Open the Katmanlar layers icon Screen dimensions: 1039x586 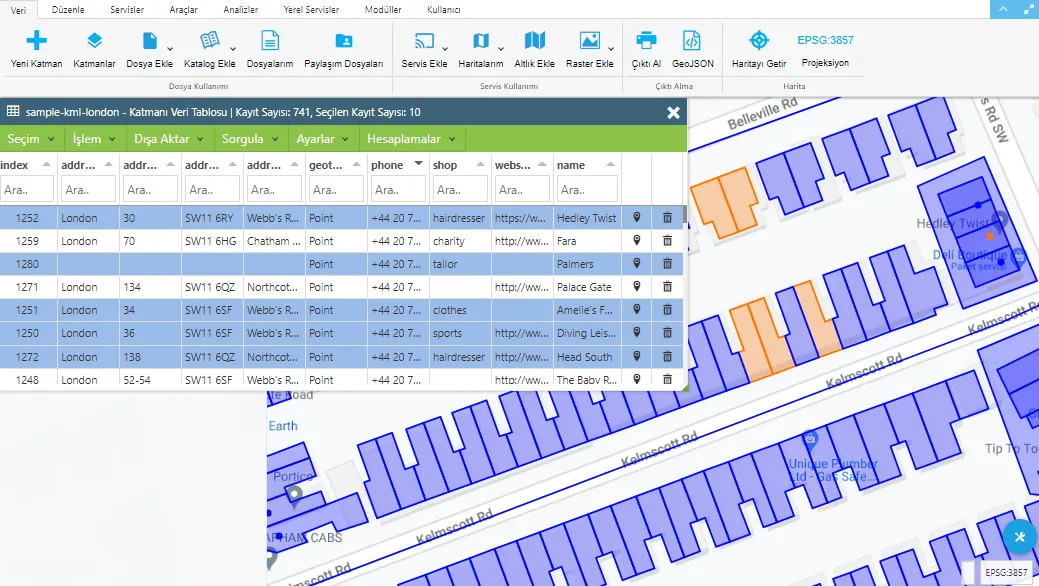pos(94,40)
